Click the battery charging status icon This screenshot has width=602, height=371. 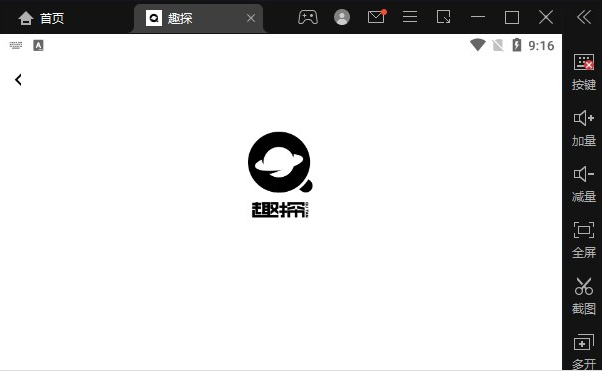tap(517, 45)
